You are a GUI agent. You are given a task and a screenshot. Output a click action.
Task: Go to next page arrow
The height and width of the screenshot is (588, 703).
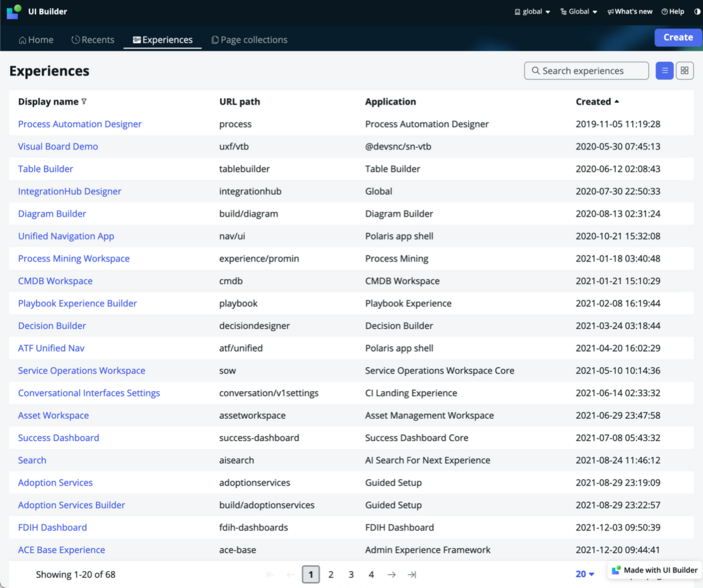click(x=391, y=575)
